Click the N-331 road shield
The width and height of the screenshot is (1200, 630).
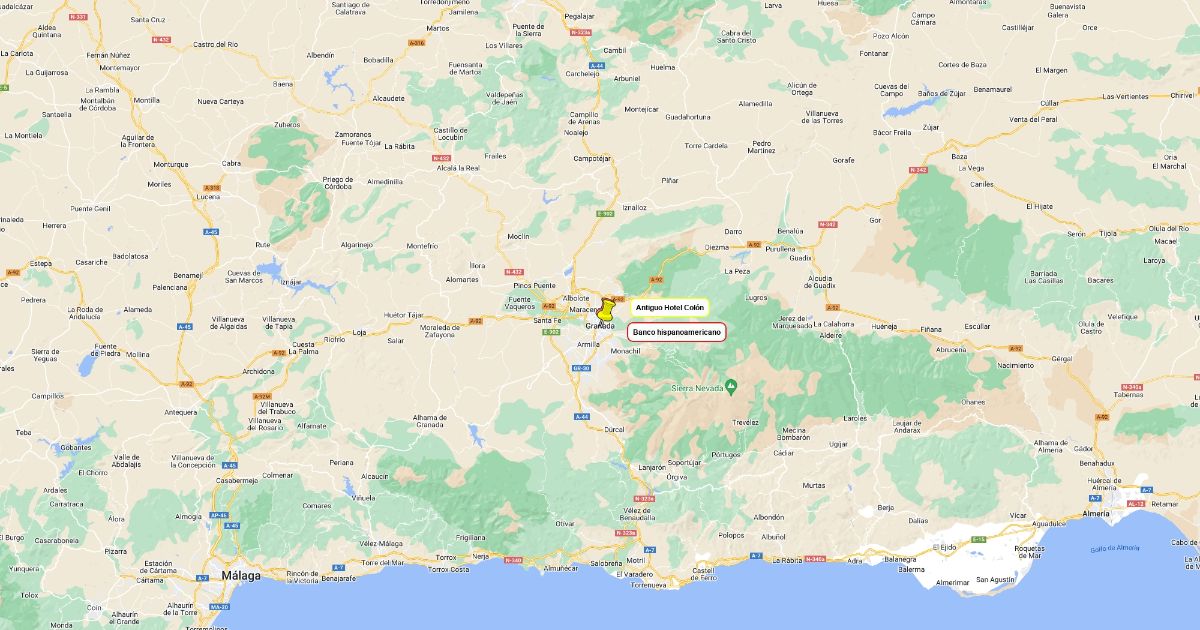(x=80, y=17)
